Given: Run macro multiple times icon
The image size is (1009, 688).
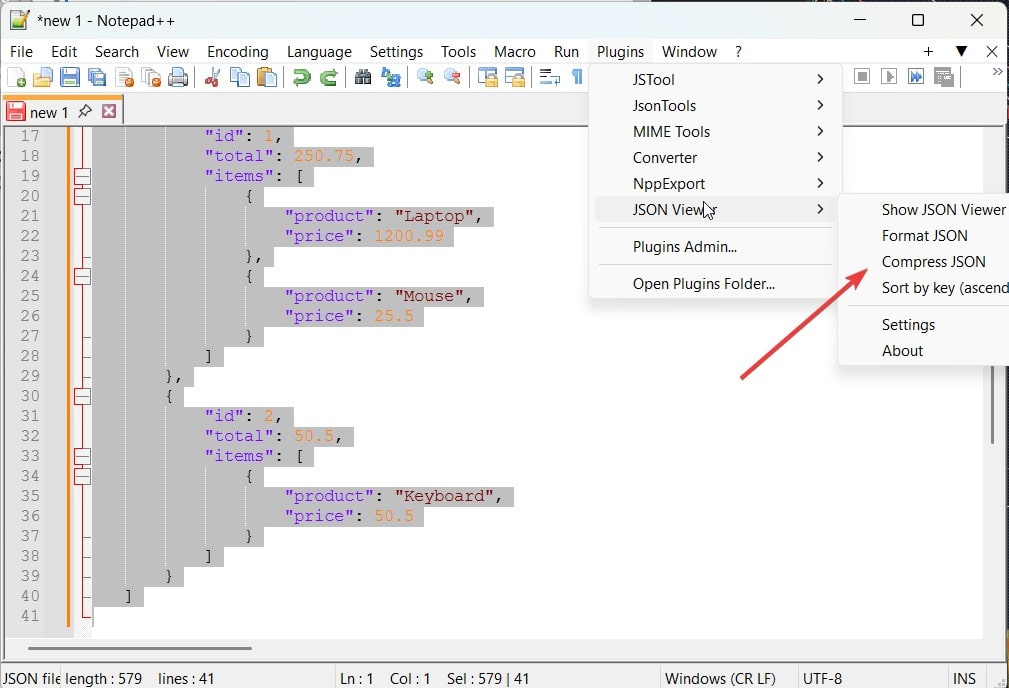Looking at the screenshot, I should click(x=915, y=77).
